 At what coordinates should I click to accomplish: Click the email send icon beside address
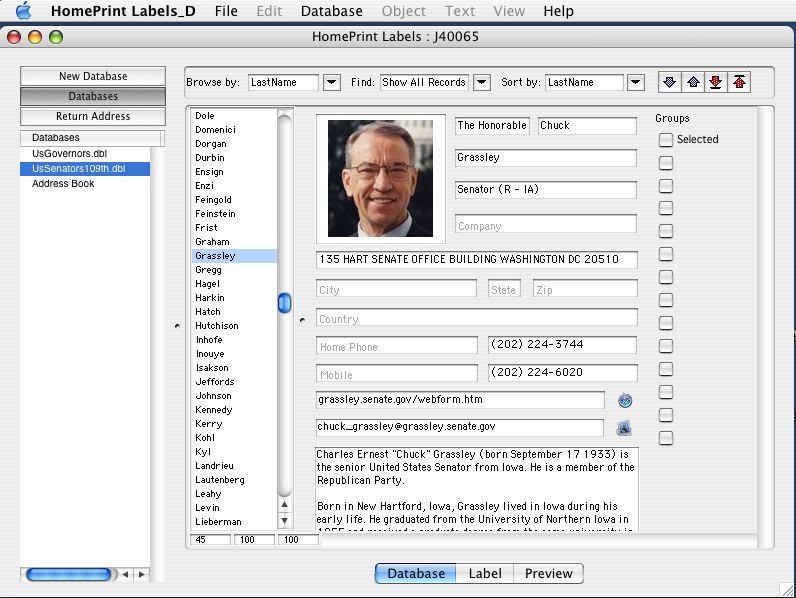(624, 428)
